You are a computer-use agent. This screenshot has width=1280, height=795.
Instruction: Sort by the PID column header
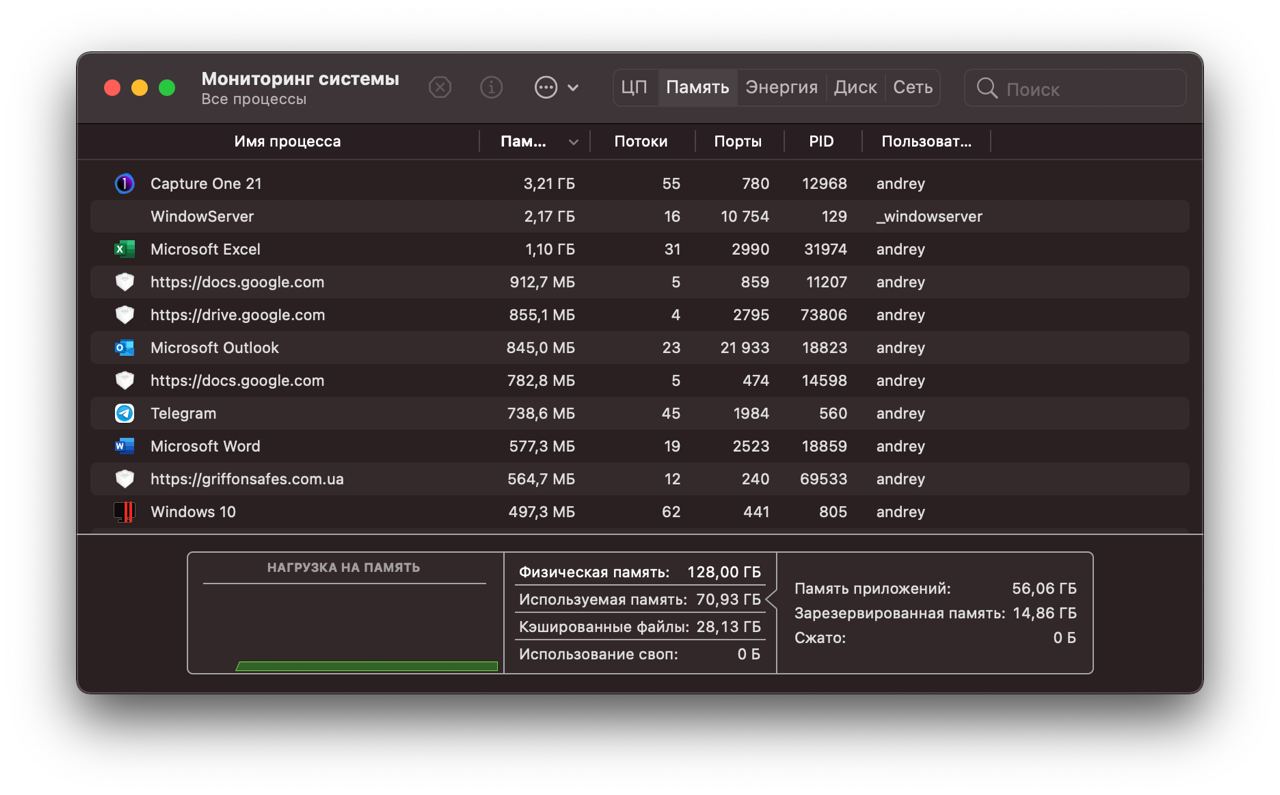tap(821, 142)
